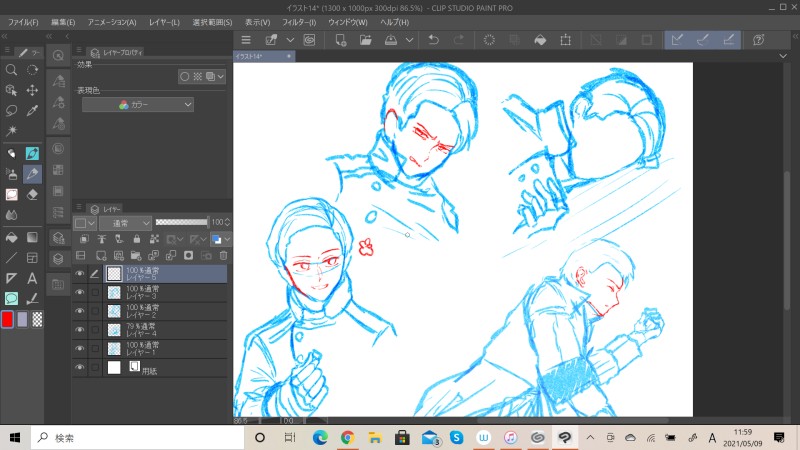800x450 pixels.
Task: Hide layer レイヤー 2 with eye icon
Action: pyautogui.click(x=80, y=311)
